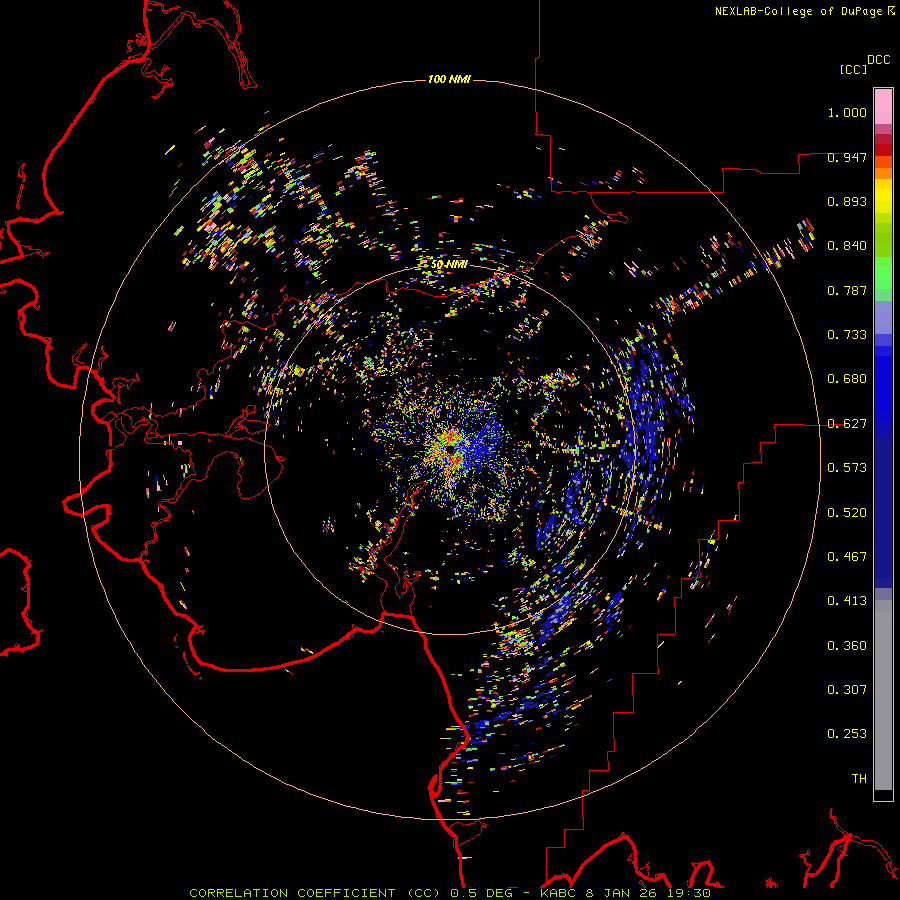Select the 0.573 scale value

click(847, 468)
